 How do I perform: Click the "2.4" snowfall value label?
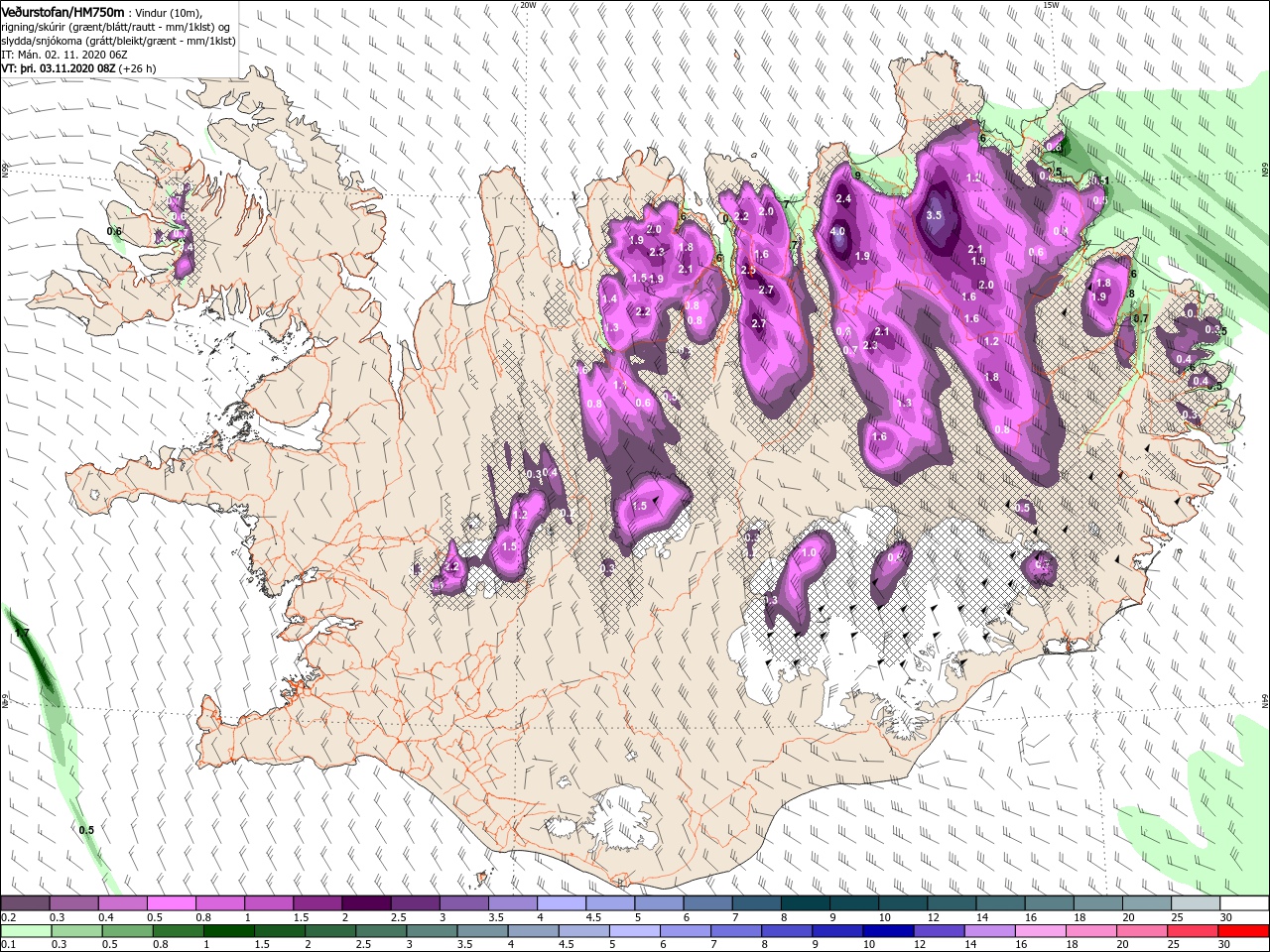pos(844,199)
